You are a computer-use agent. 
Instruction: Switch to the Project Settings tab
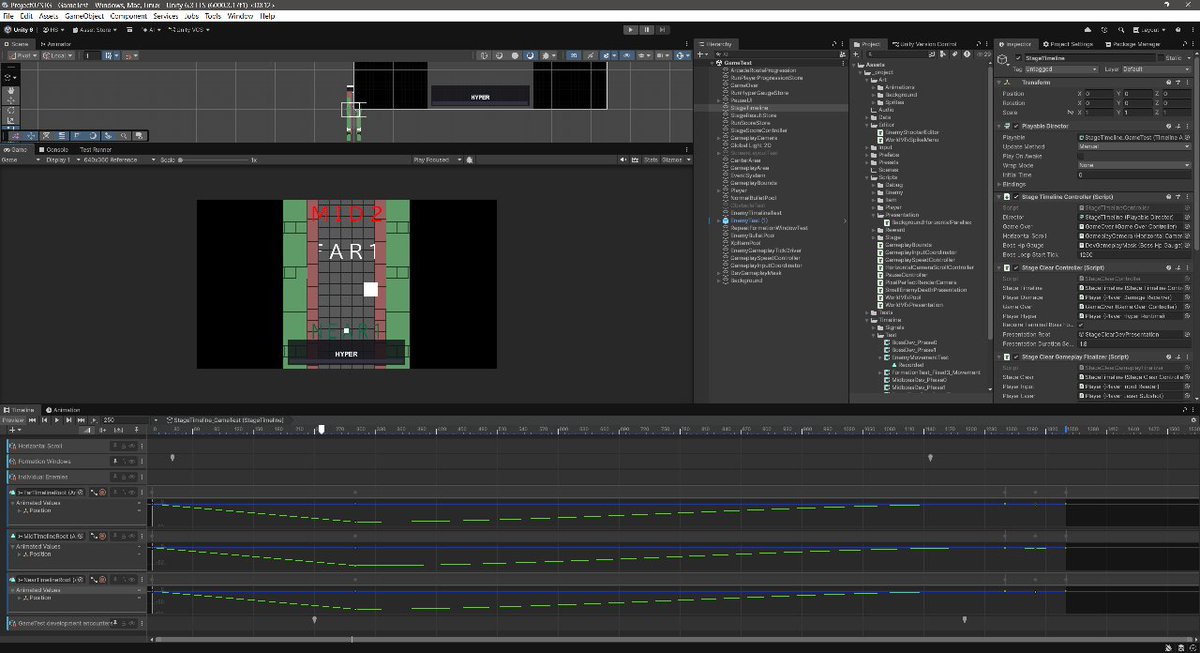tap(1068, 44)
